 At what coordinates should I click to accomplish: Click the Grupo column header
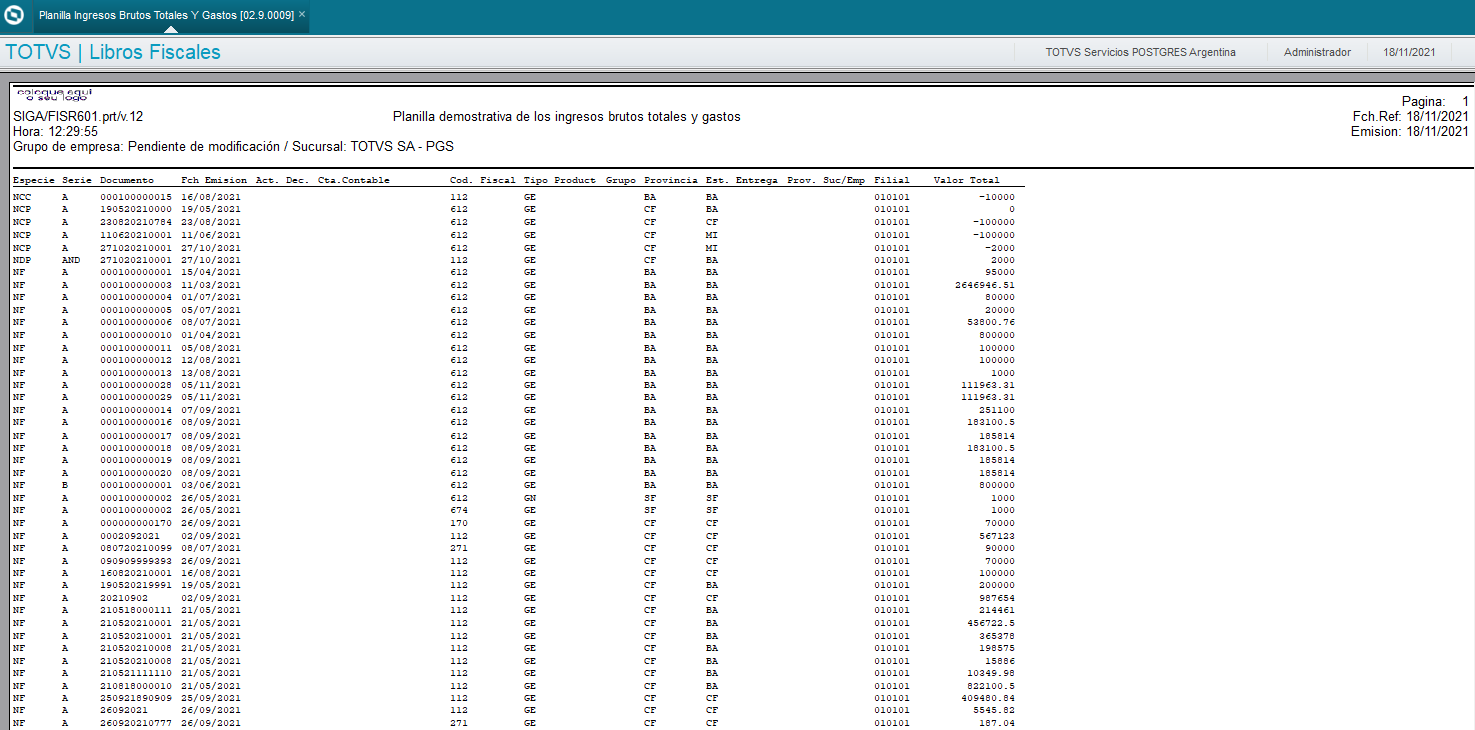(x=621, y=181)
